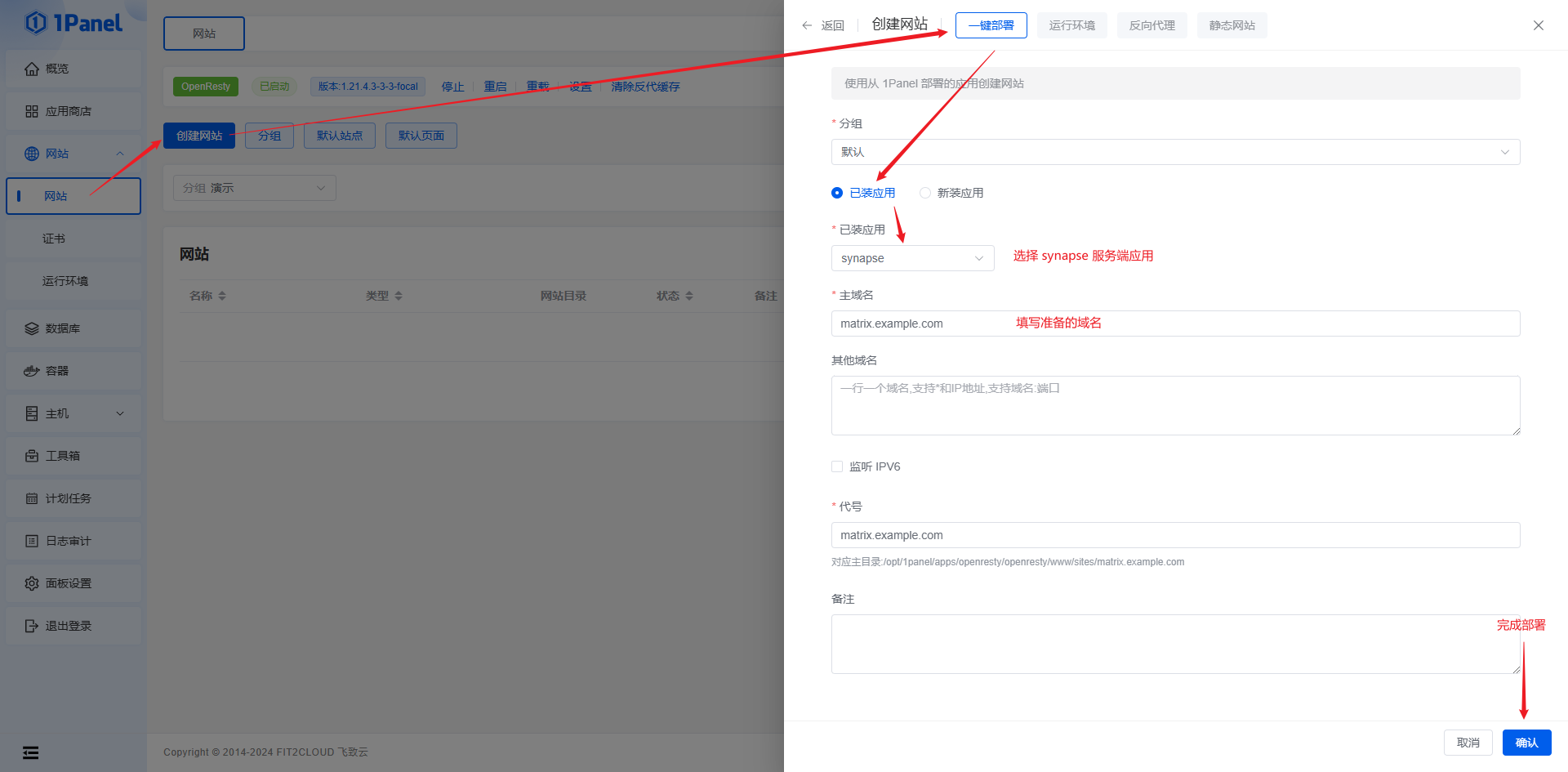Select the 新装应用 radio option

(x=925, y=193)
